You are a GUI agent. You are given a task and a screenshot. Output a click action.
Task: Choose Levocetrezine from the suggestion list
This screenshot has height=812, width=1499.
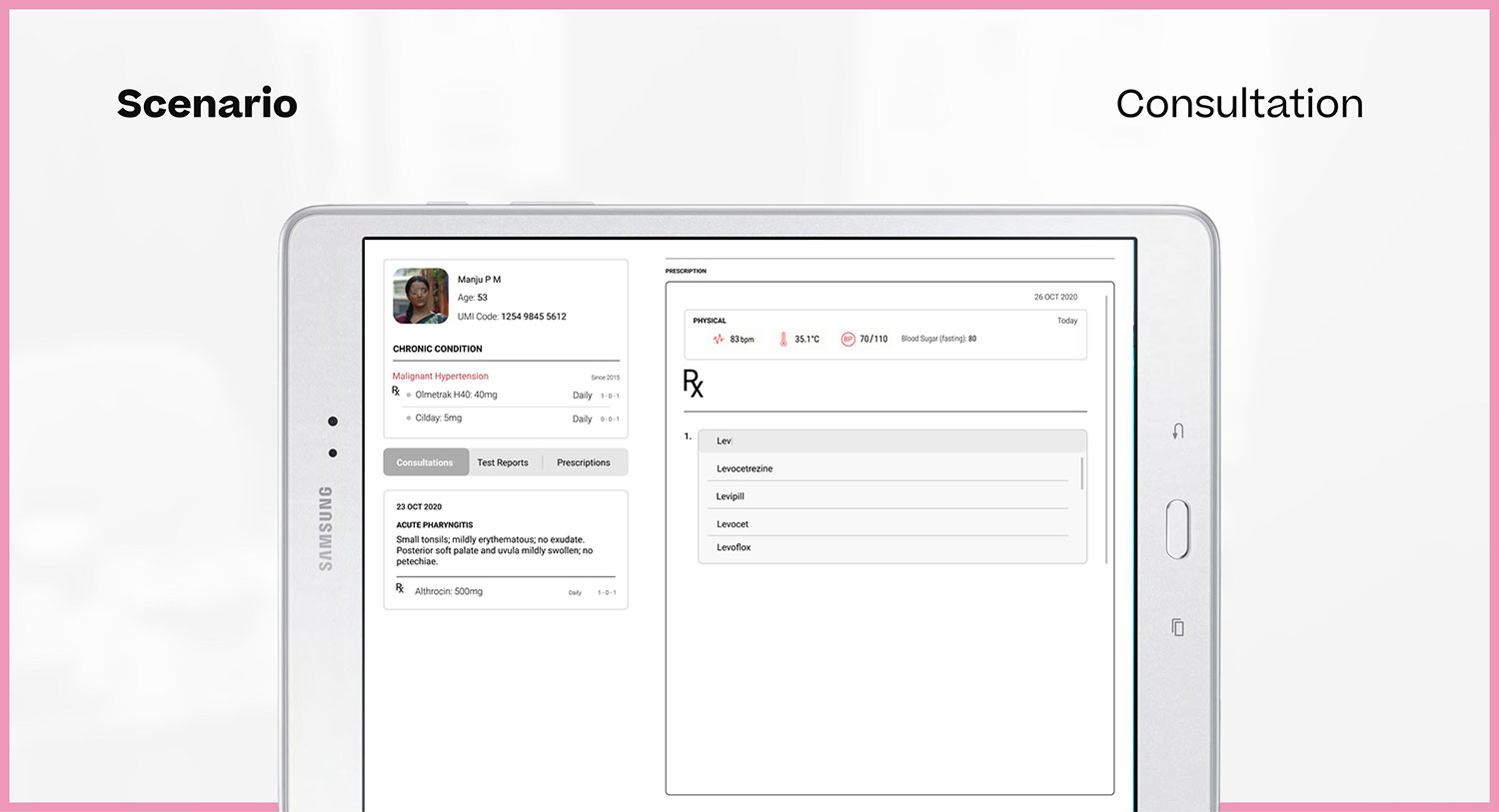click(x=745, y=468)
